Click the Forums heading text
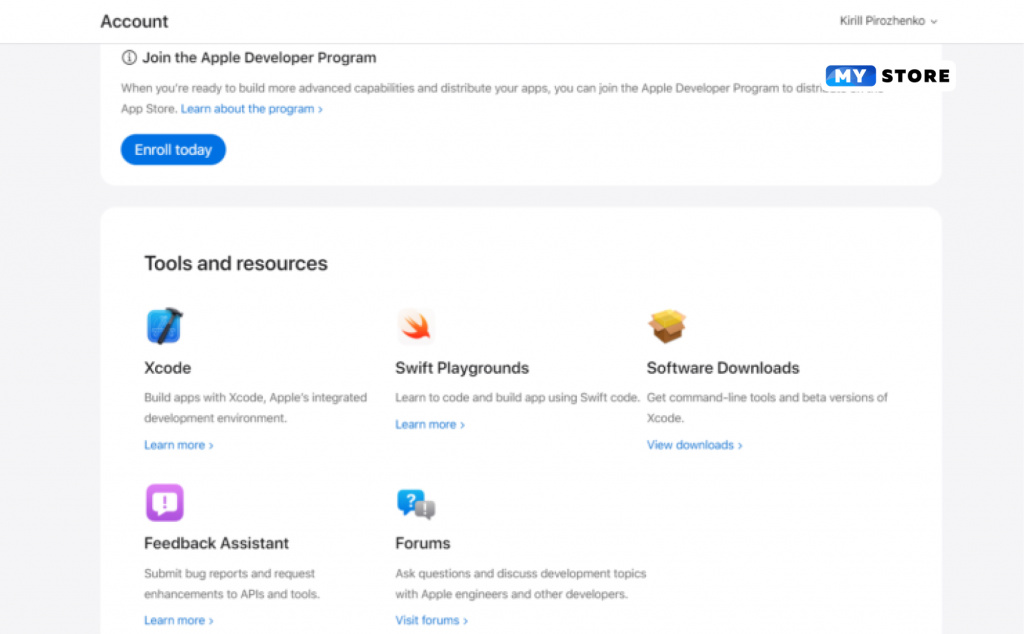 [x=422, y=543]
